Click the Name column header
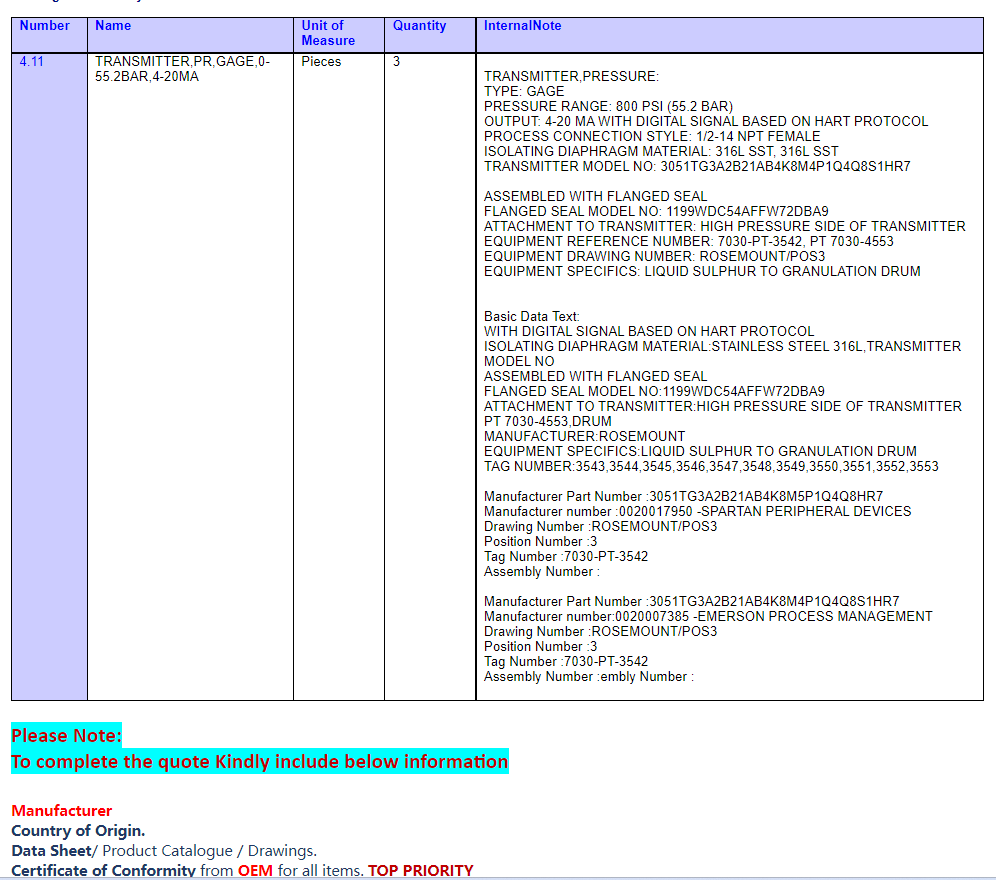 point(113,26)
